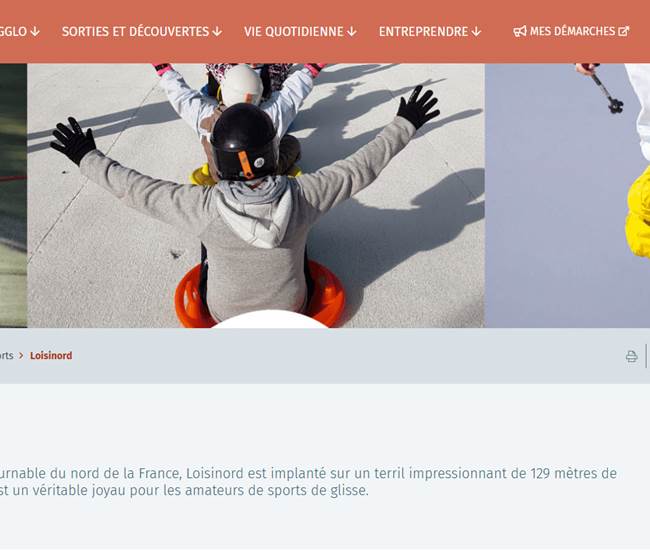
Task: Click the Loisinord description paragraph
Action: coord(308,482)
